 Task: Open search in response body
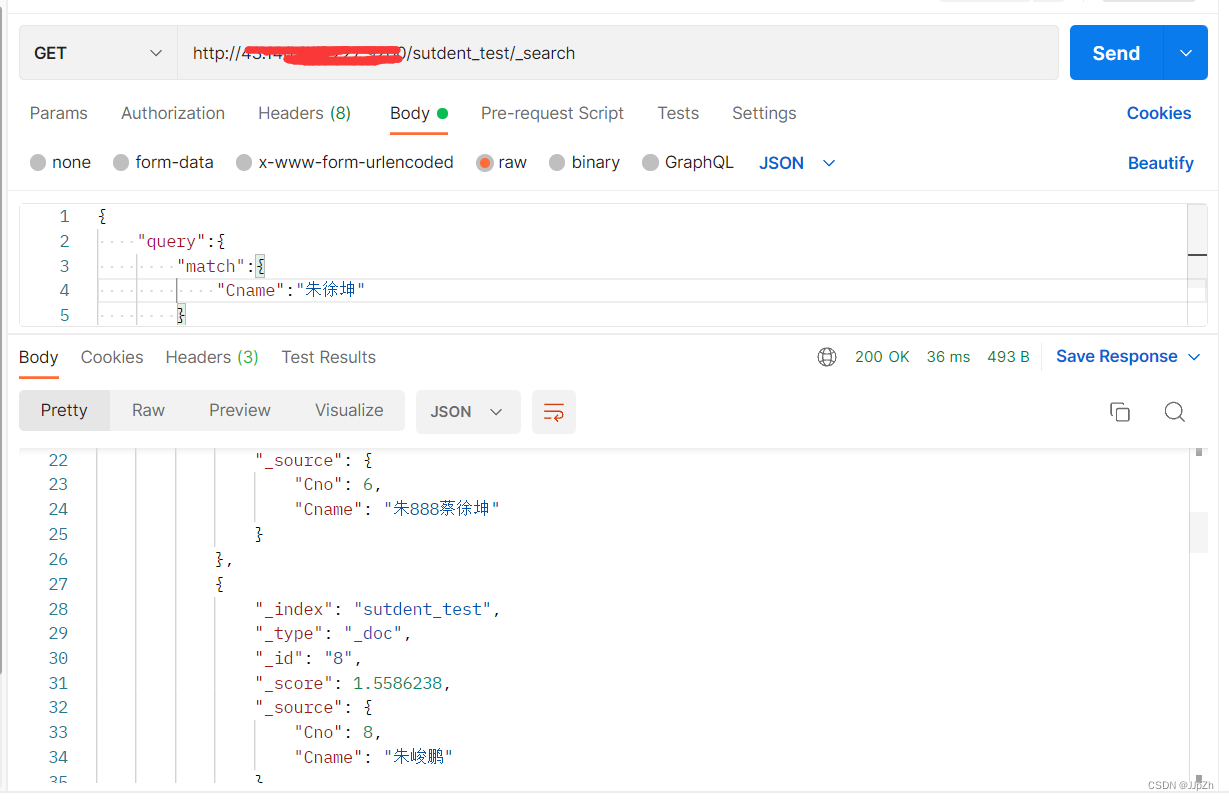(x=1175, y=412)
